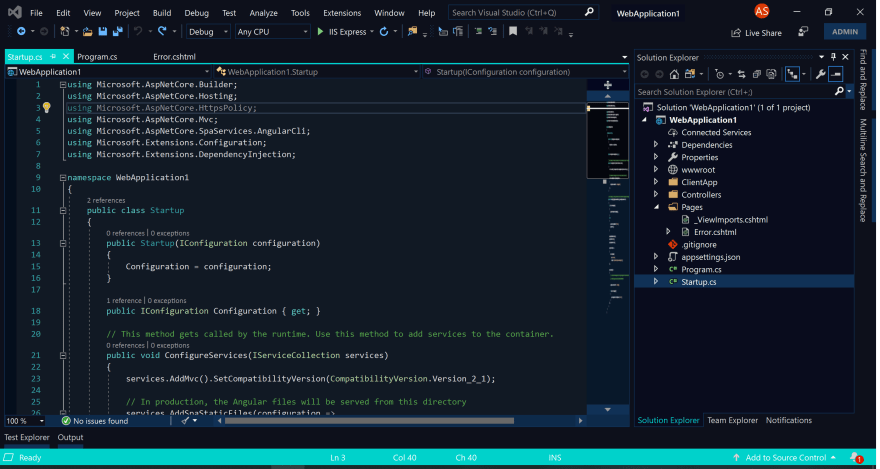Open the 100 % zoom level dropdown

[25, 421]
